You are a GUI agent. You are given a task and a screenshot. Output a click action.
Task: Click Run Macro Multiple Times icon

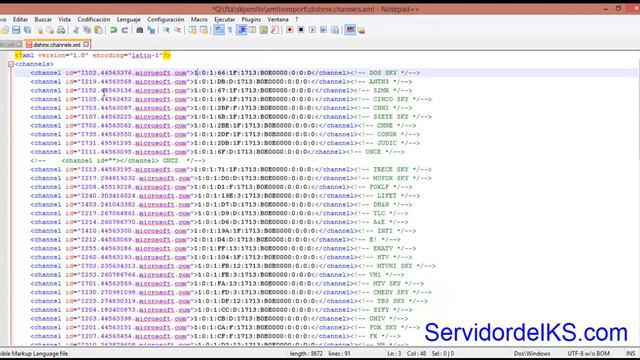pos(323,30)
